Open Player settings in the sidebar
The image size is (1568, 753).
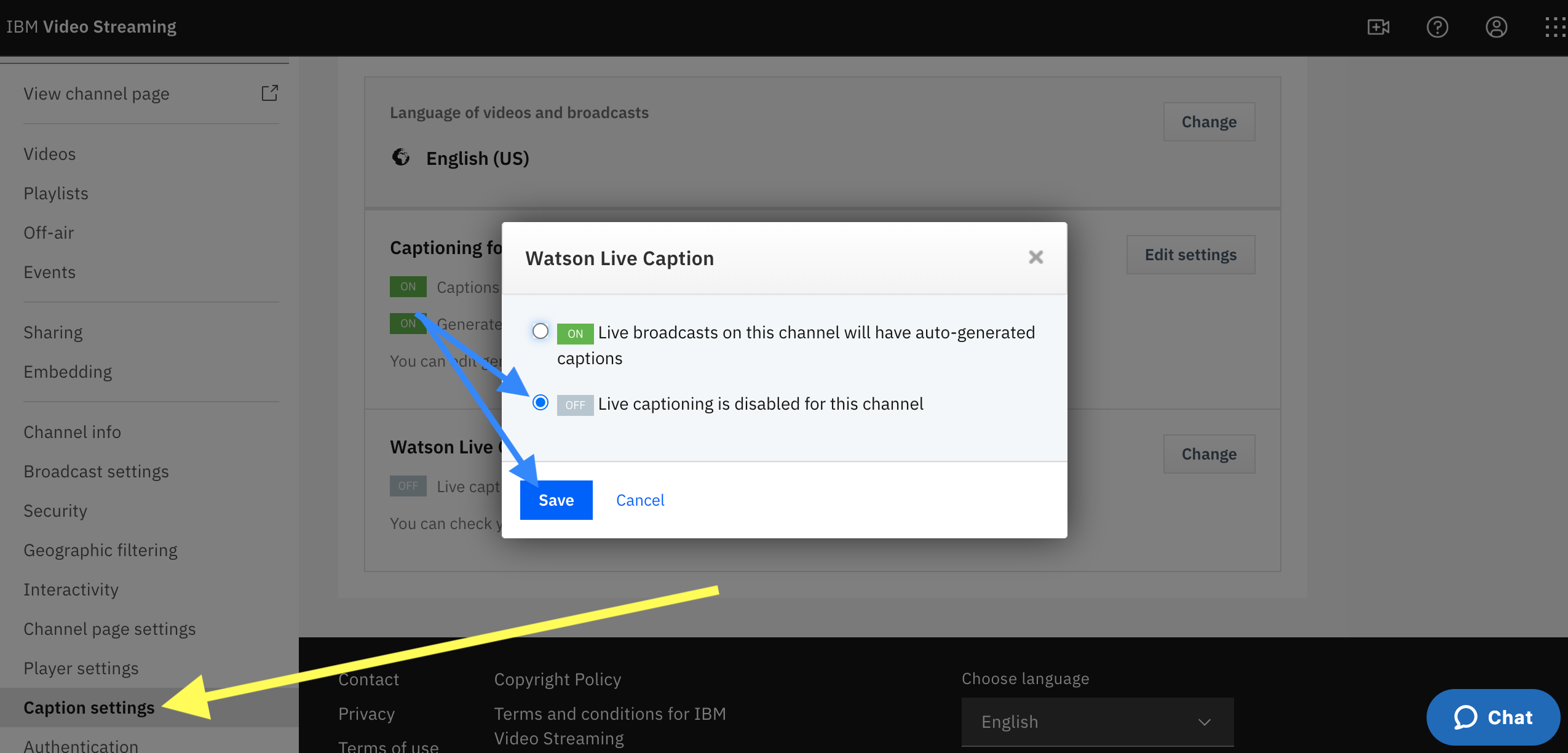pyautogui.click(x=81, y=668)
